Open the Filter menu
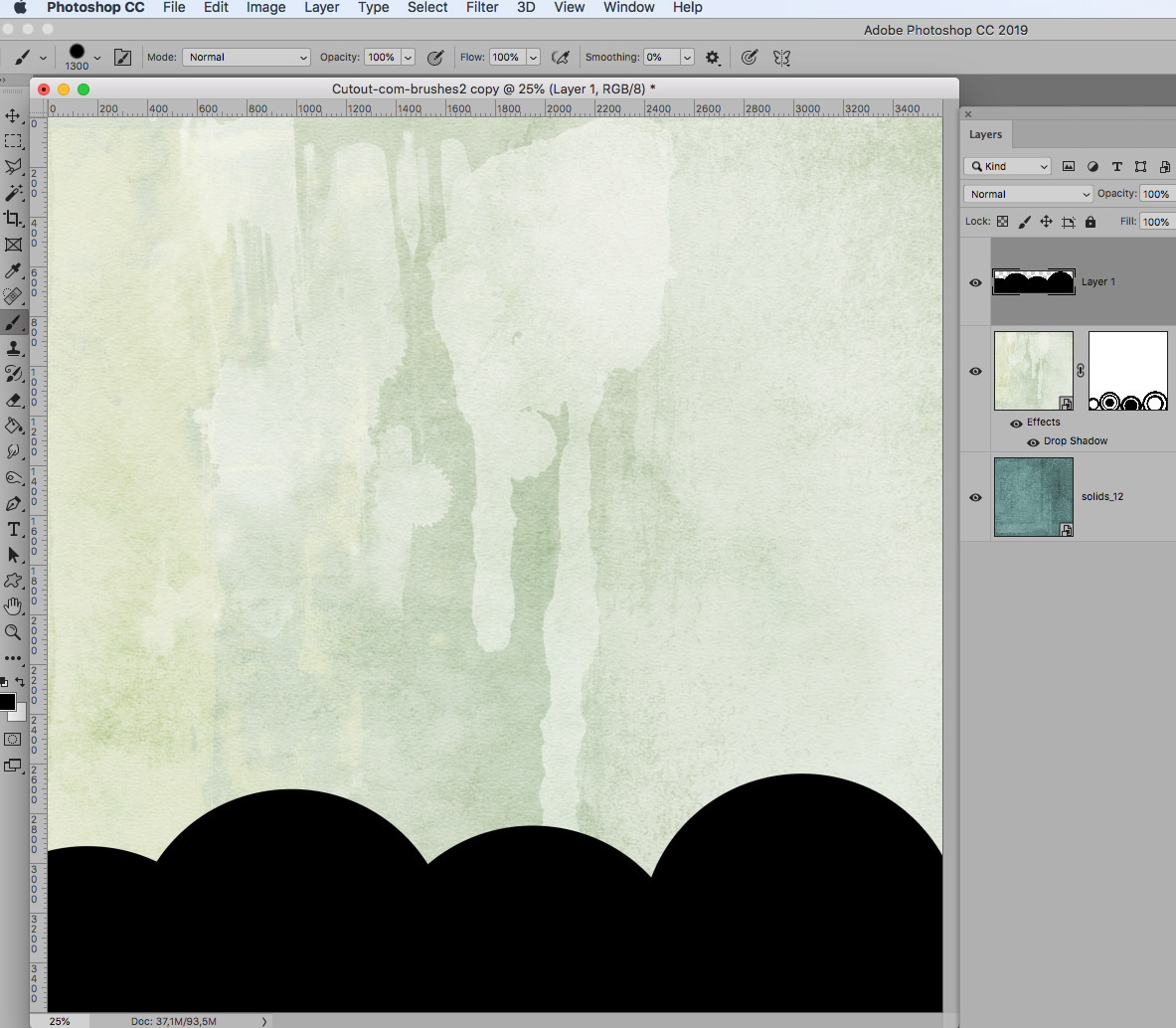1176x1028 pixels. [x=482, y=8]
